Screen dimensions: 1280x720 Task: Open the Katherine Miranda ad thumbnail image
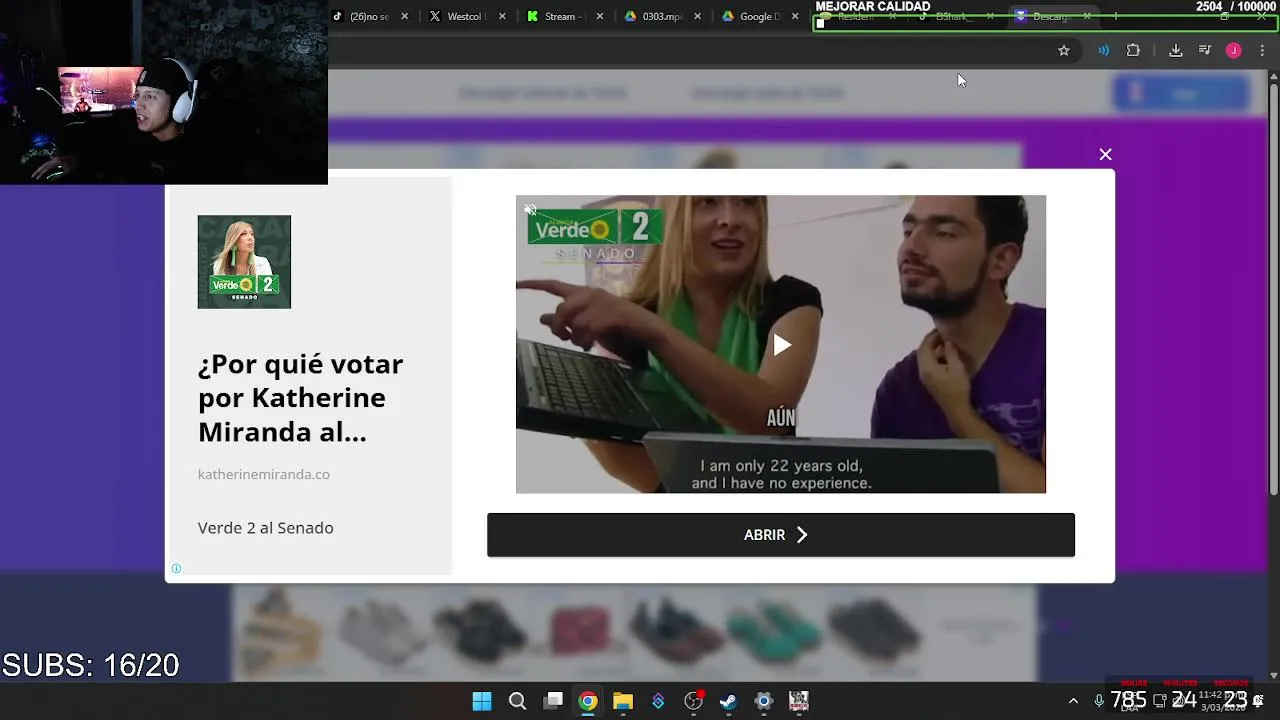click(244, 262)
